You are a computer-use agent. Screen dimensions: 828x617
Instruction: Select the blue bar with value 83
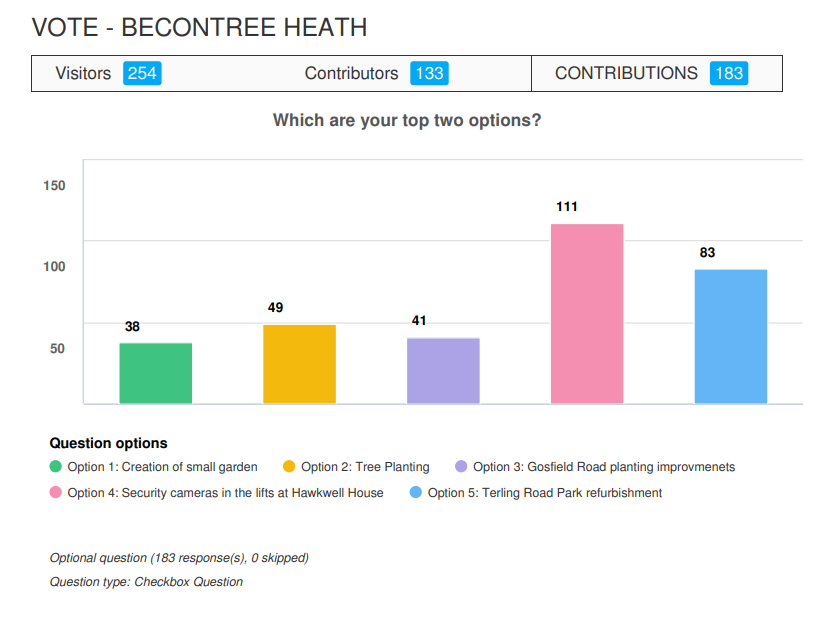(730, 336)
